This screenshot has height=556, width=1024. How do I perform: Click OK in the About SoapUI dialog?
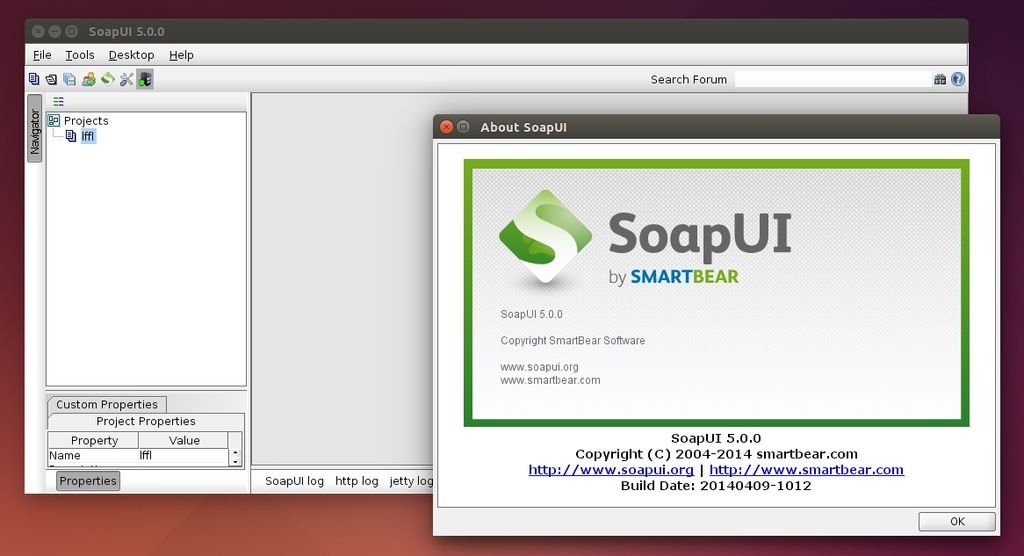tap(957, 521)
